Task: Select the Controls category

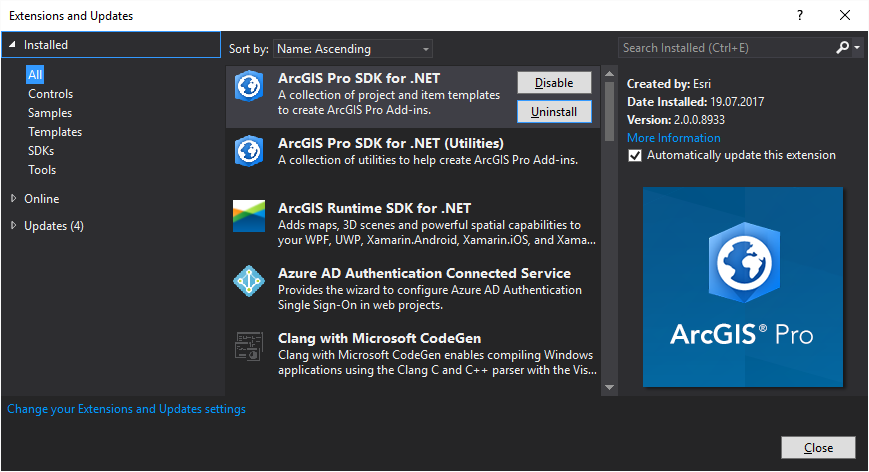Action: pyautogui.click(x=50, y=94)
